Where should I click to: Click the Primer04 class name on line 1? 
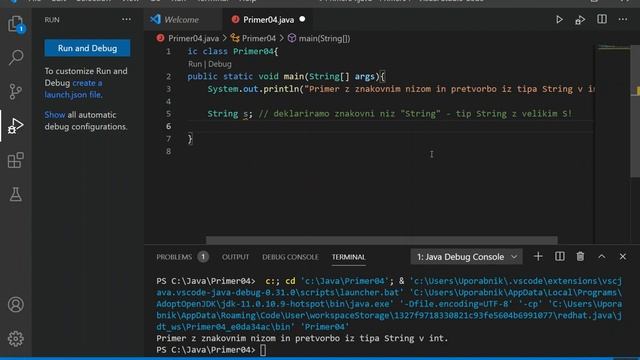click(253, 51)
